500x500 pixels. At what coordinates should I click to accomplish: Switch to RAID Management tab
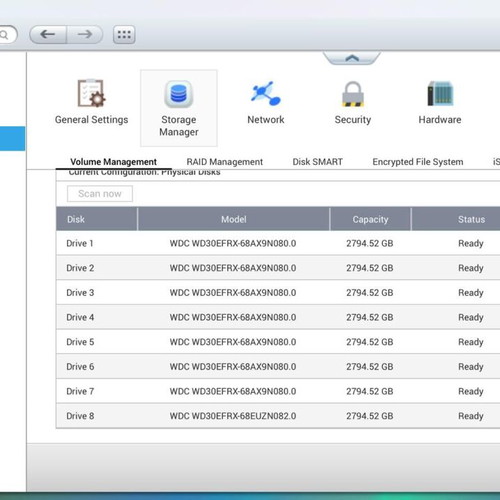pyautogui.click(x=224, y=162)
